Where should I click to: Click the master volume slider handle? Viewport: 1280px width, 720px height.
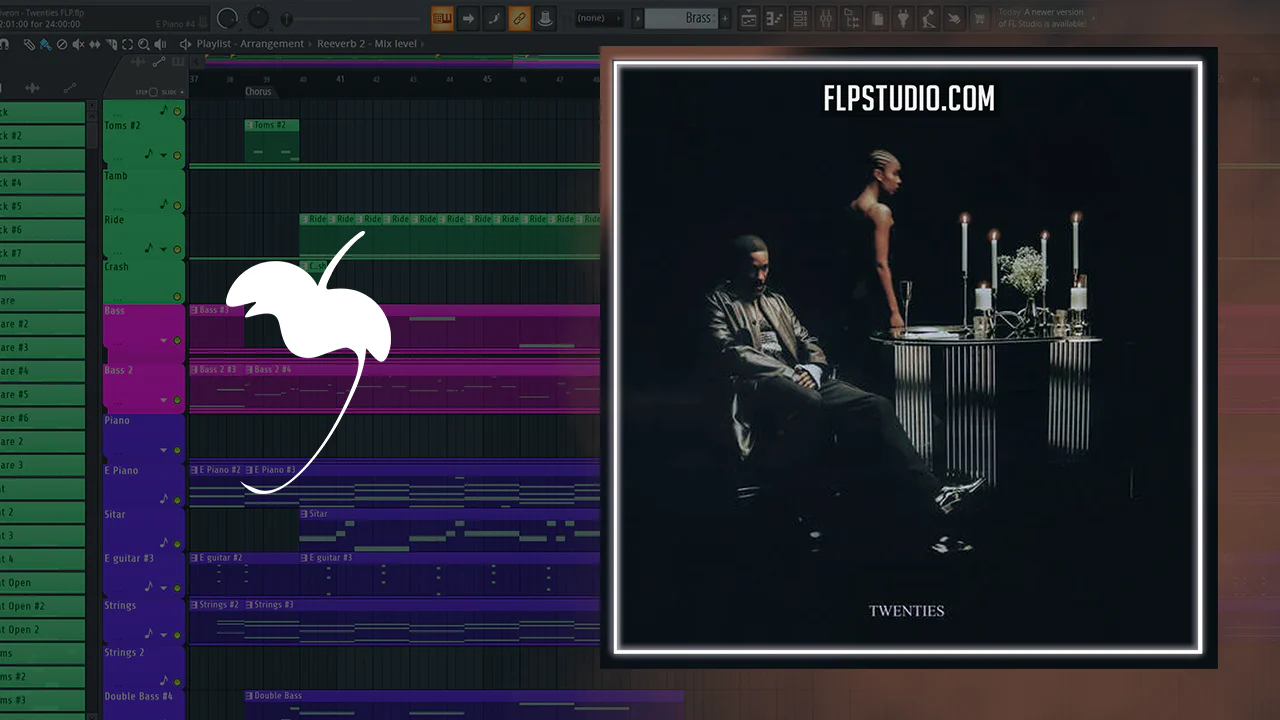point(287,19)
